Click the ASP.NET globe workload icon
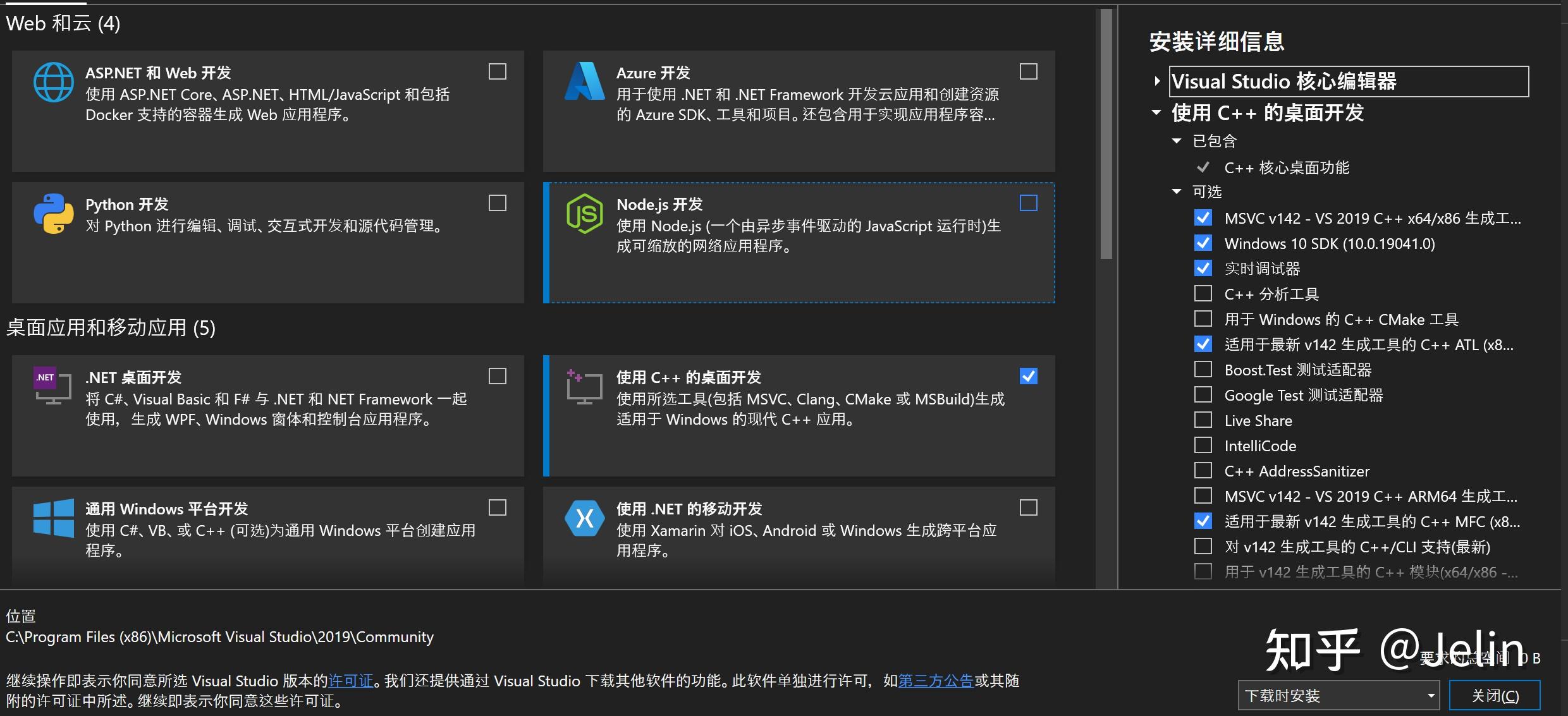This screenshot has height=716, width=1568. pyautogui.click(x=54, y=82)
